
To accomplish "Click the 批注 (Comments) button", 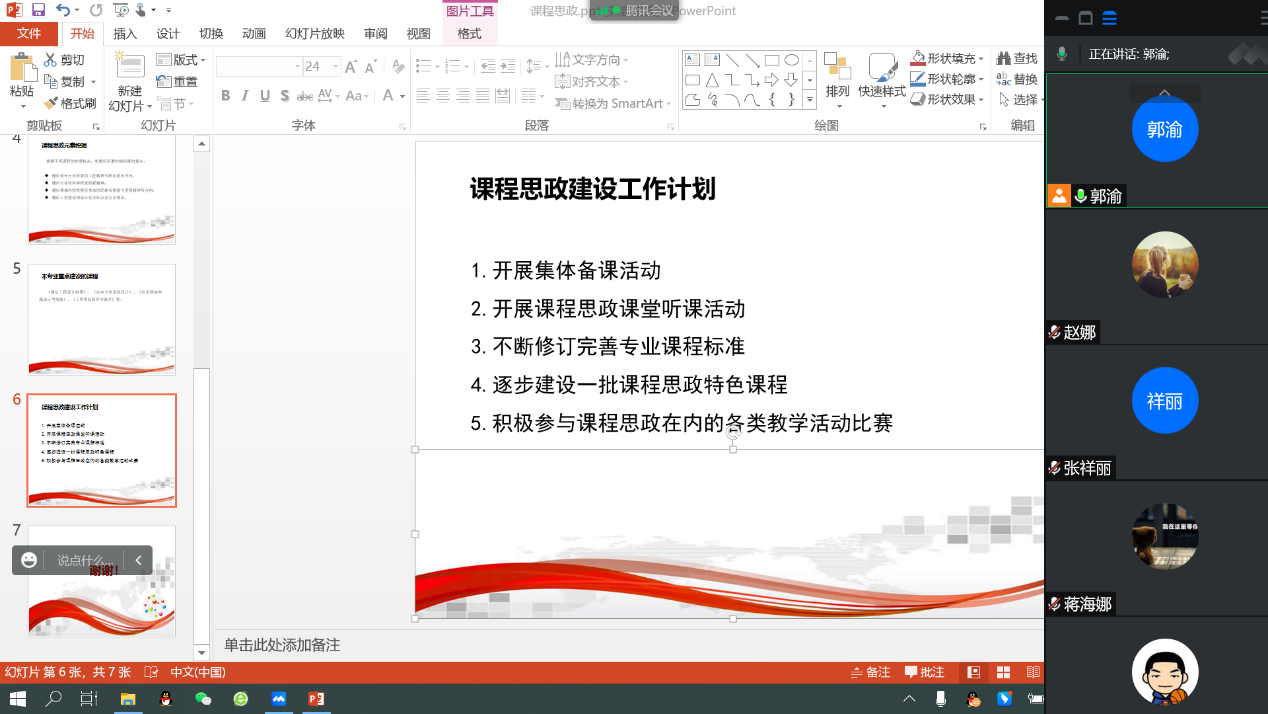I will coord(924,672).
